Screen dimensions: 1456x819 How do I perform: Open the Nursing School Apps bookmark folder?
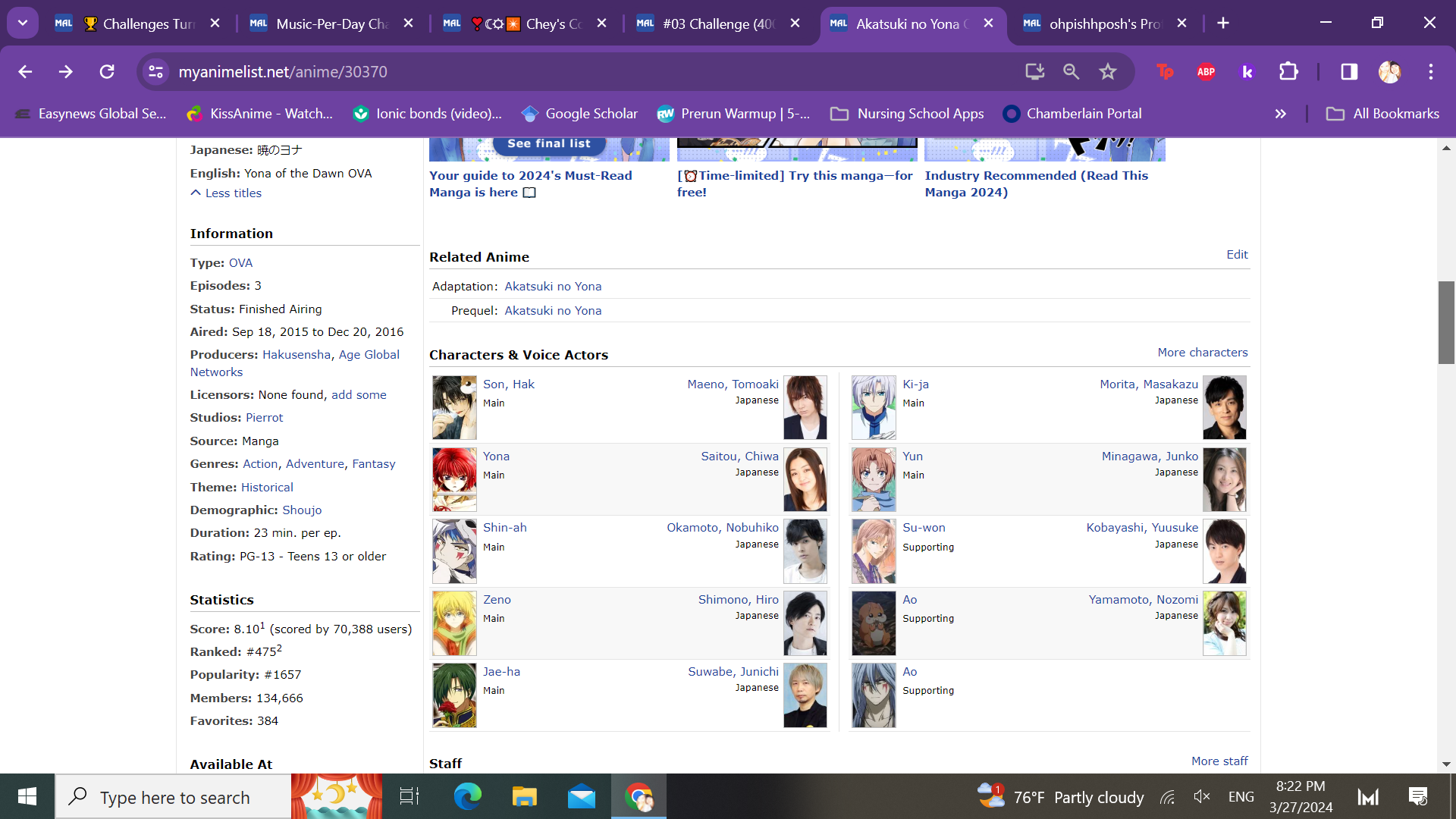pyautogui.click(x=907, y=114)
